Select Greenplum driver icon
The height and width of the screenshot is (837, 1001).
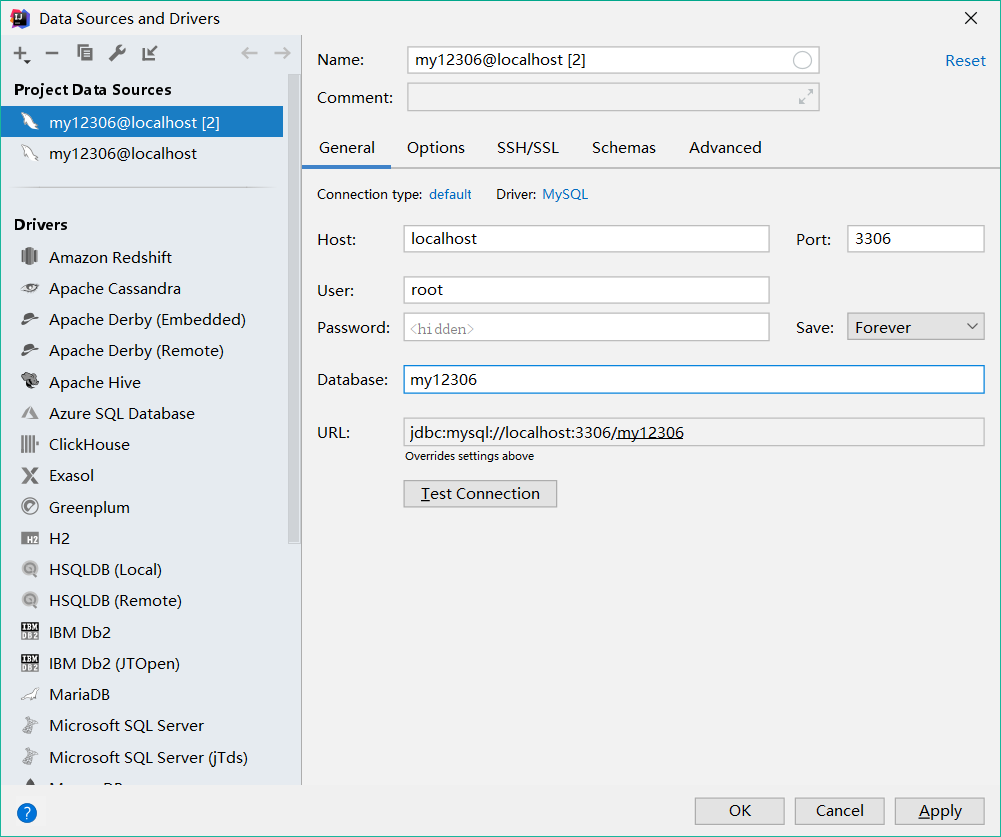[29, 506]
